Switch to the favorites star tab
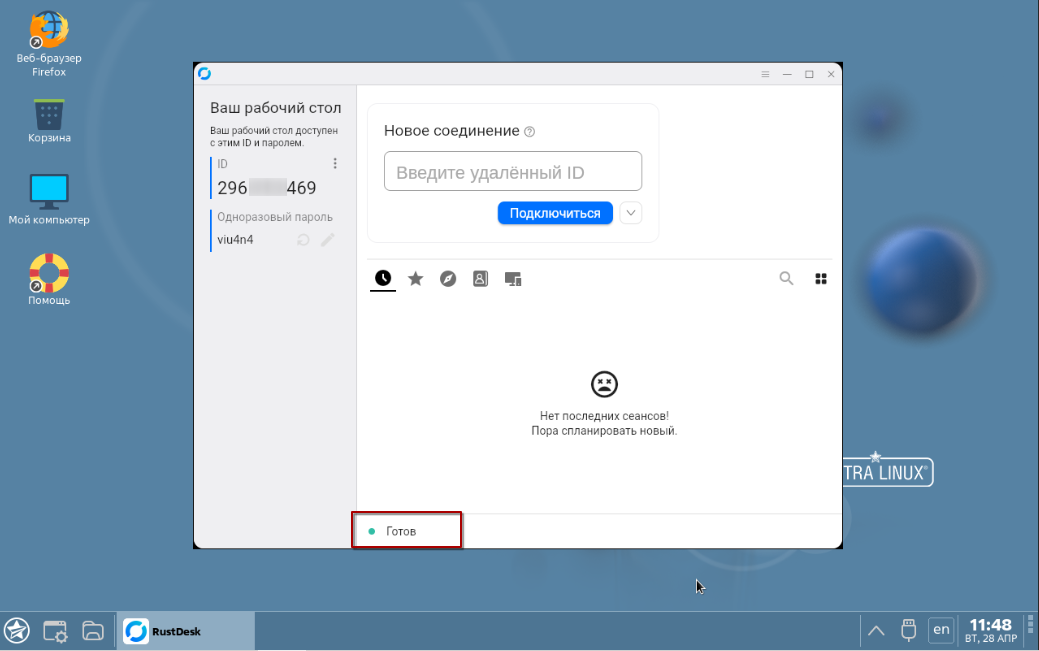This screenshot has height=651, width=1039. point(416,279)
